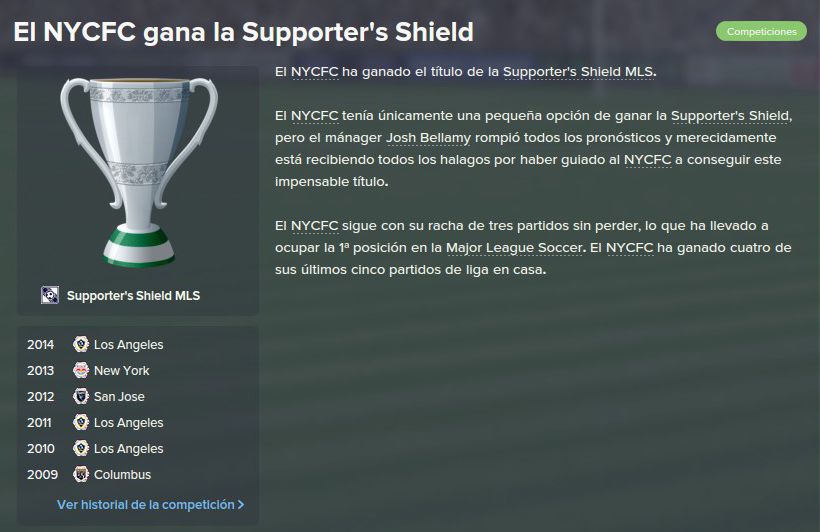Select the Supporter's Shield MLS label under trophy
820x532 pixels.
click(x=133, y=296)
